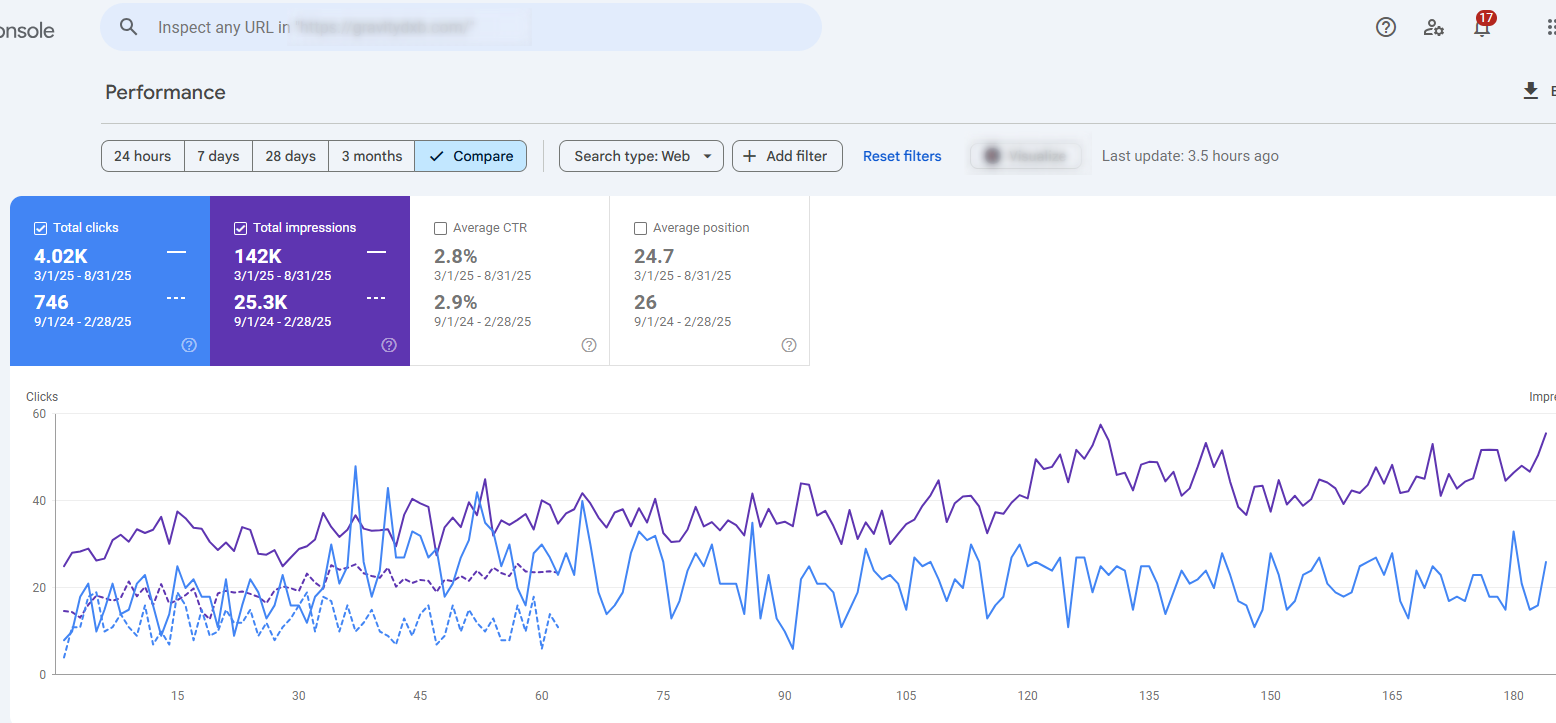Add a new filter
The image size is (1556, 723).
pyautogui.click(x=787, y=156)
